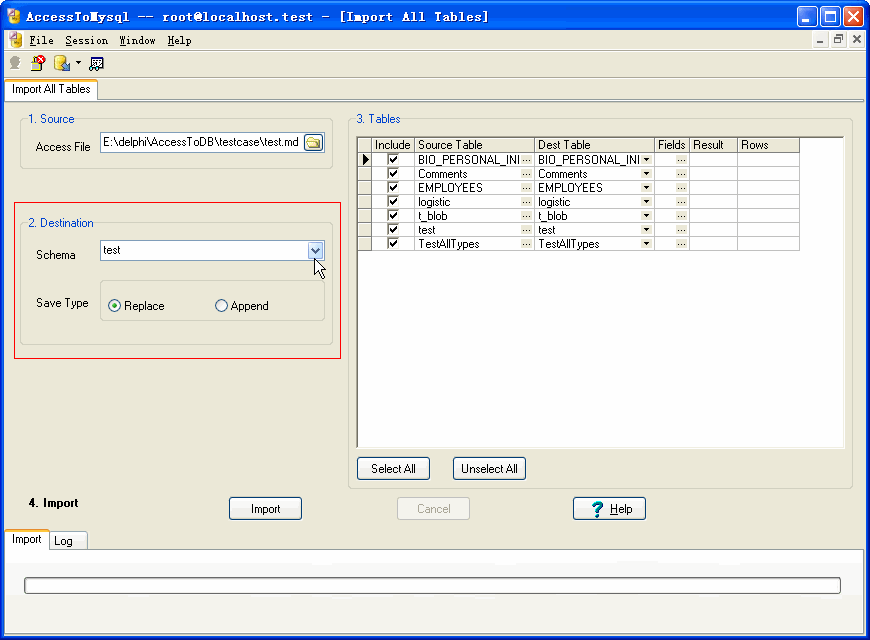Click the ellipsis beside source table test
The width and height of the screenshot is (870, 640).
[526, 230]
